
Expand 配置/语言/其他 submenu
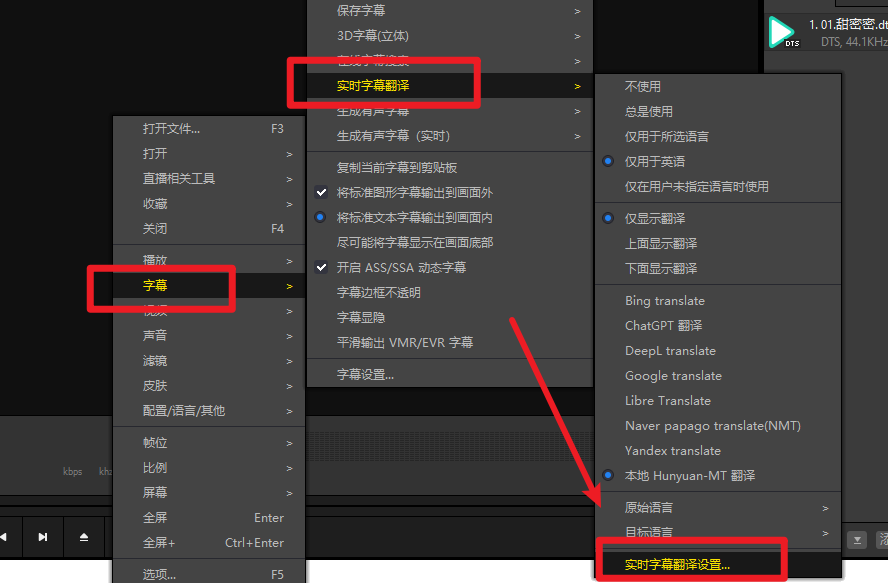pos(209,410)
